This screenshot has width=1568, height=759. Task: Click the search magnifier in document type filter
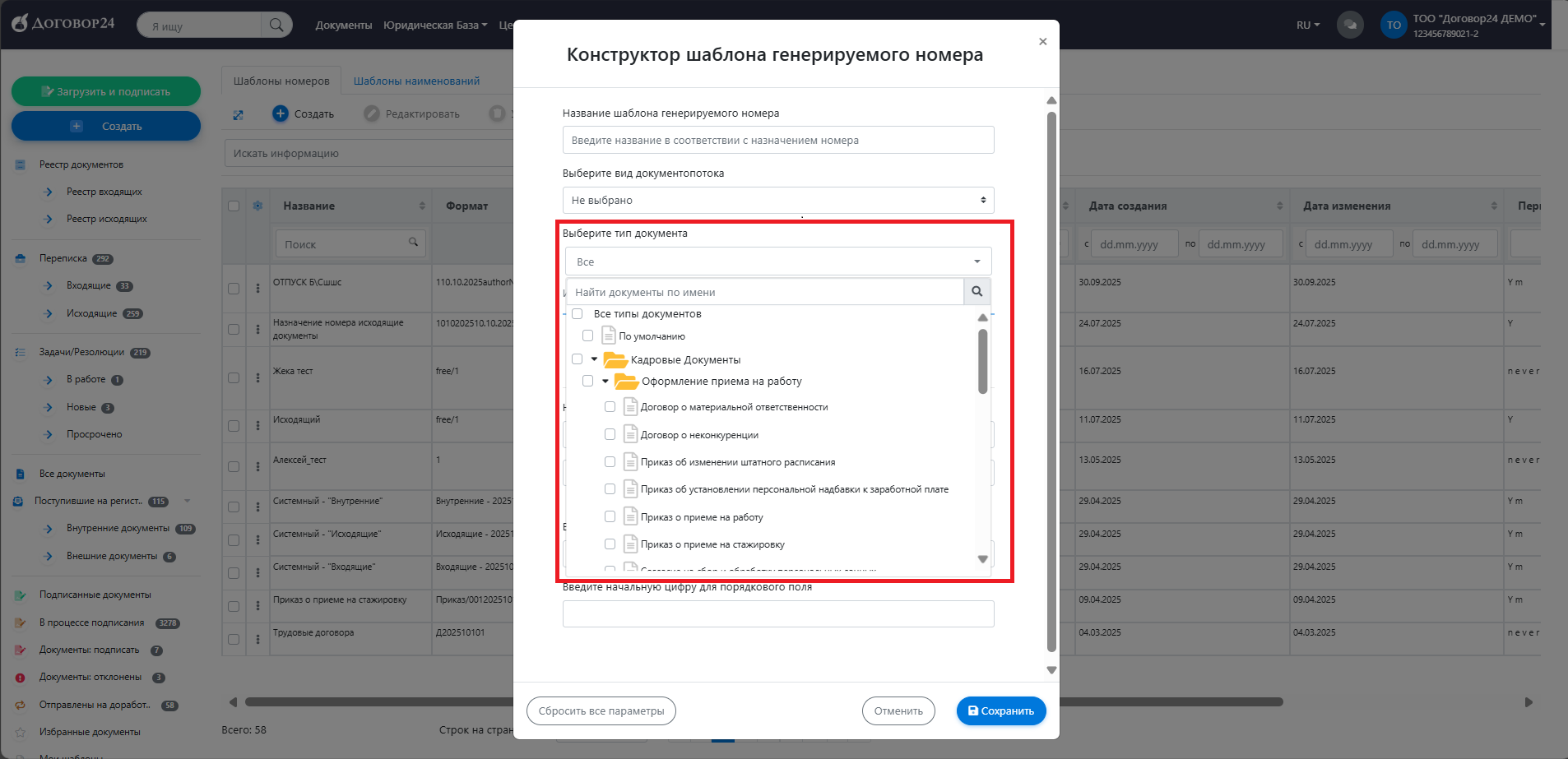[977, 292]
